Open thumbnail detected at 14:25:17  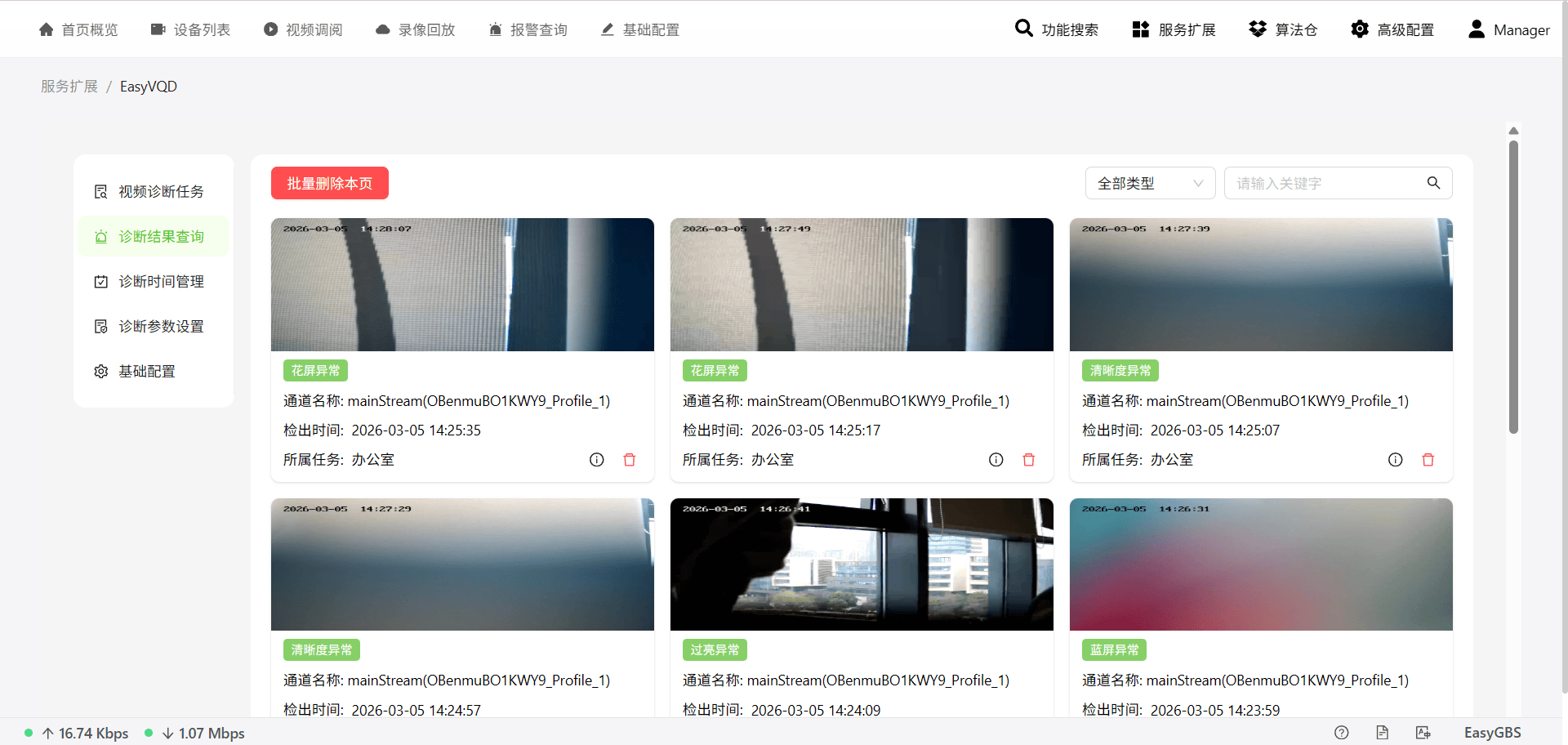[862, 284]
